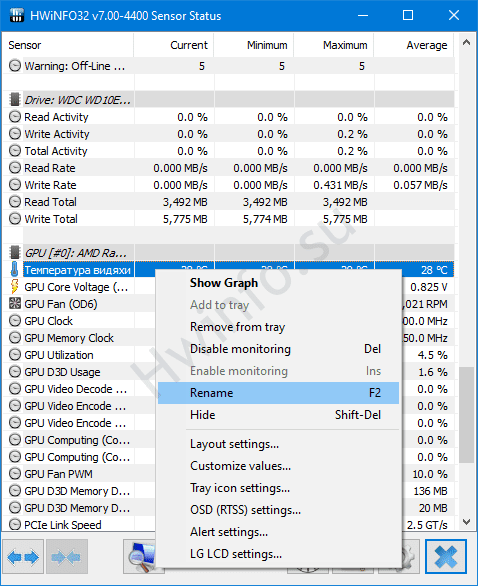Click the Sensor column header
Viewport: 478px width, 586px height.
point(68,45)
